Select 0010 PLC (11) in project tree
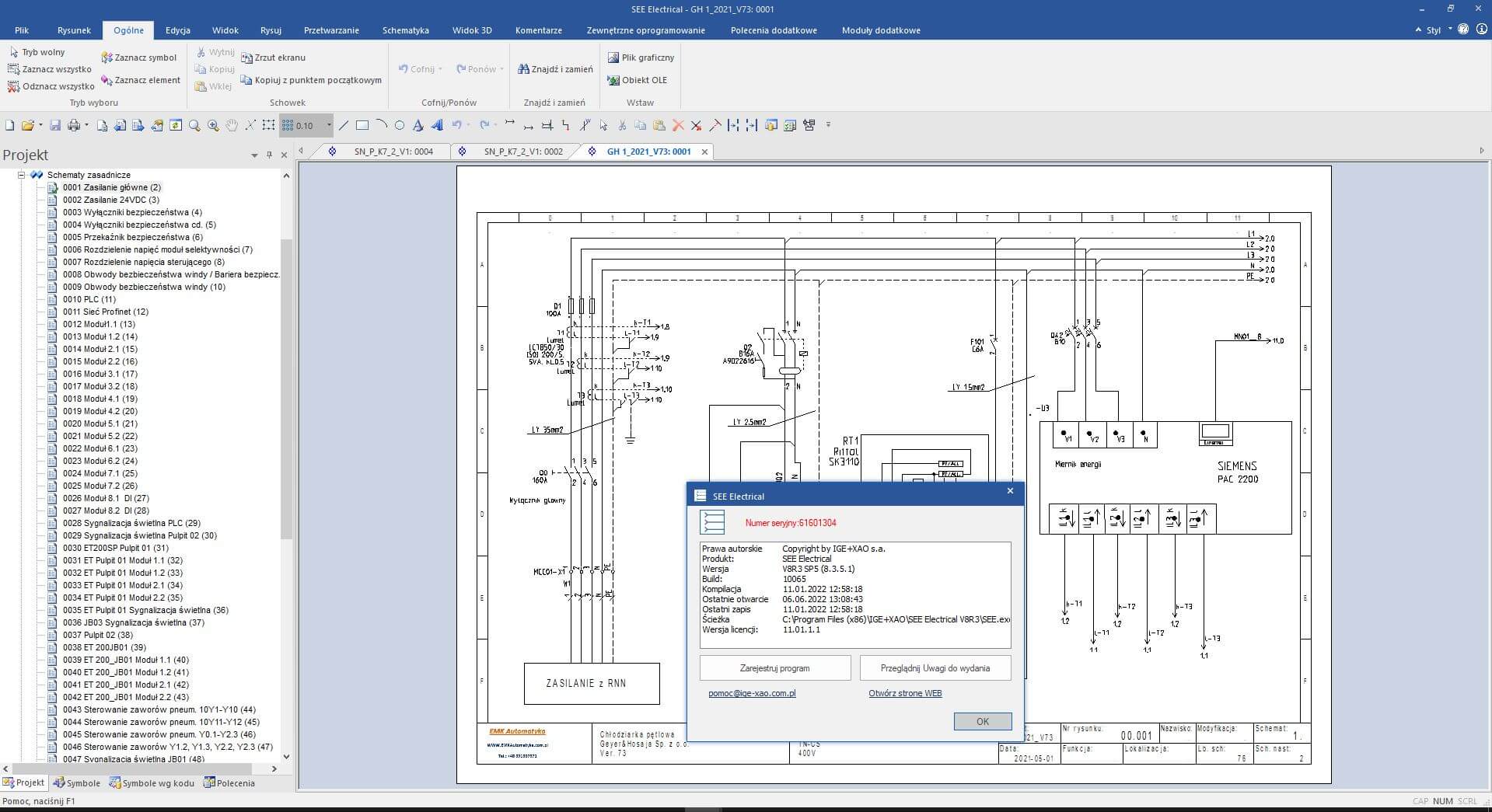 89,299
